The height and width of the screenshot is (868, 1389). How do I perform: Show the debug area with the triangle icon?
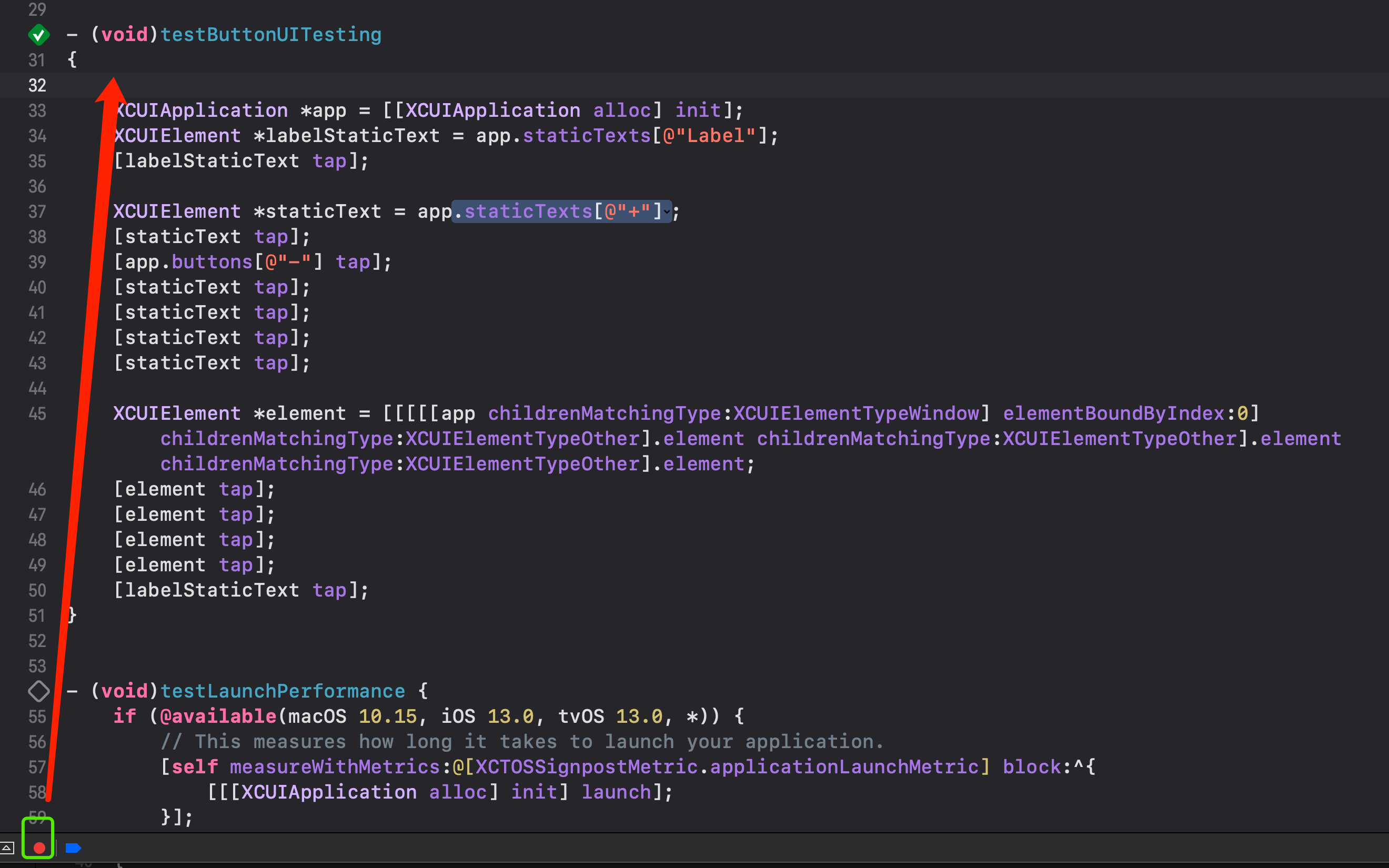7,847
